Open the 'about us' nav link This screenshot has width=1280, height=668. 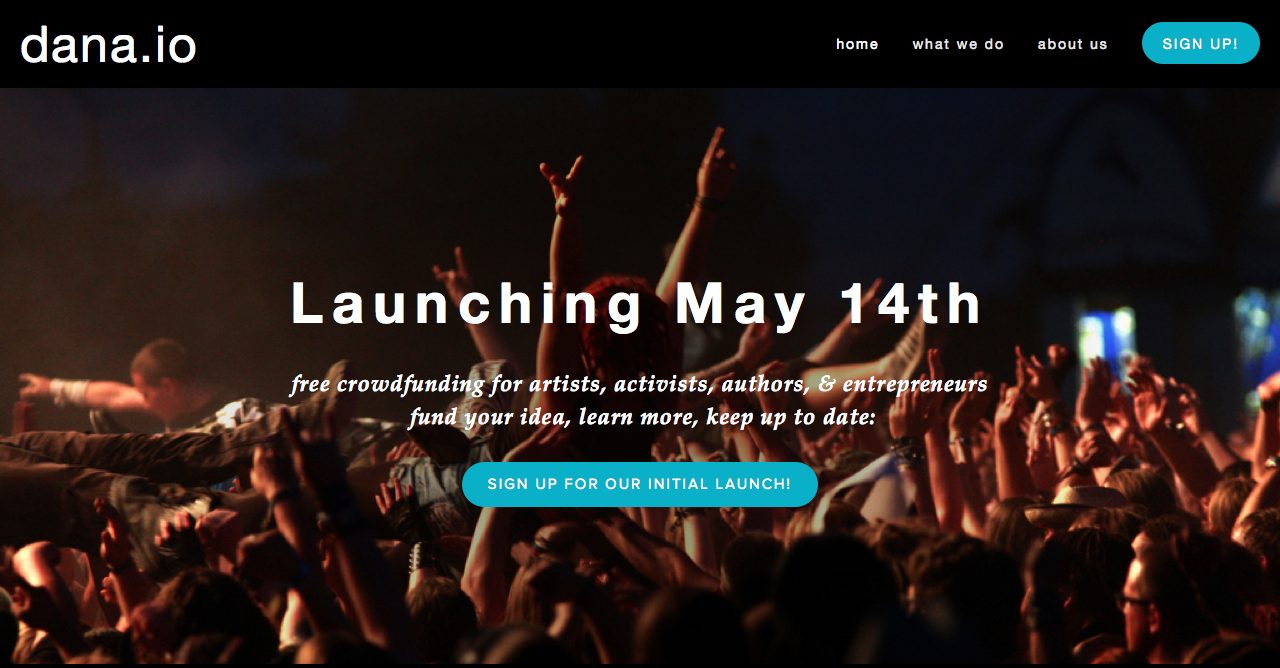[1072, 44]
